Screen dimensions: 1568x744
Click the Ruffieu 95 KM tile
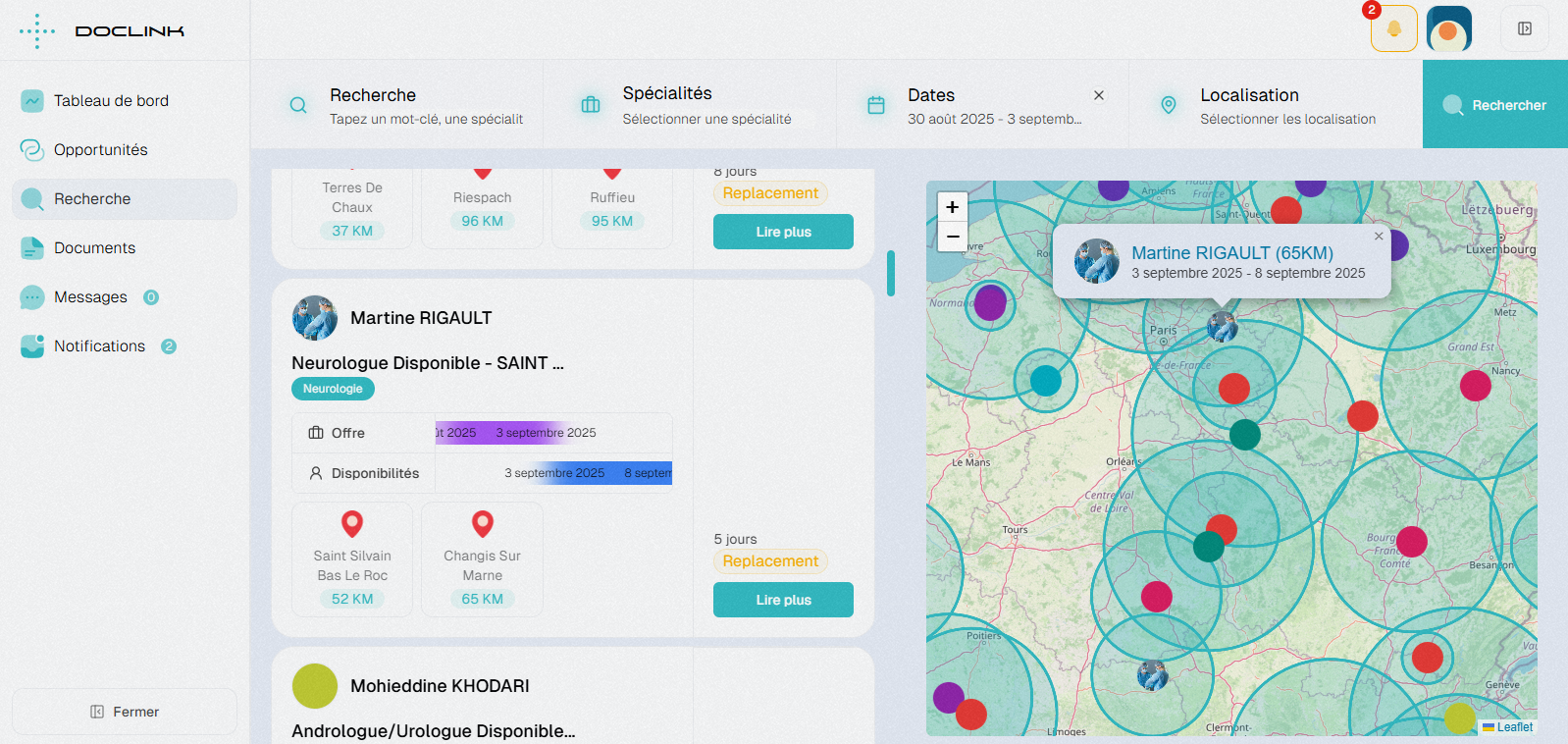pos(612,208)
